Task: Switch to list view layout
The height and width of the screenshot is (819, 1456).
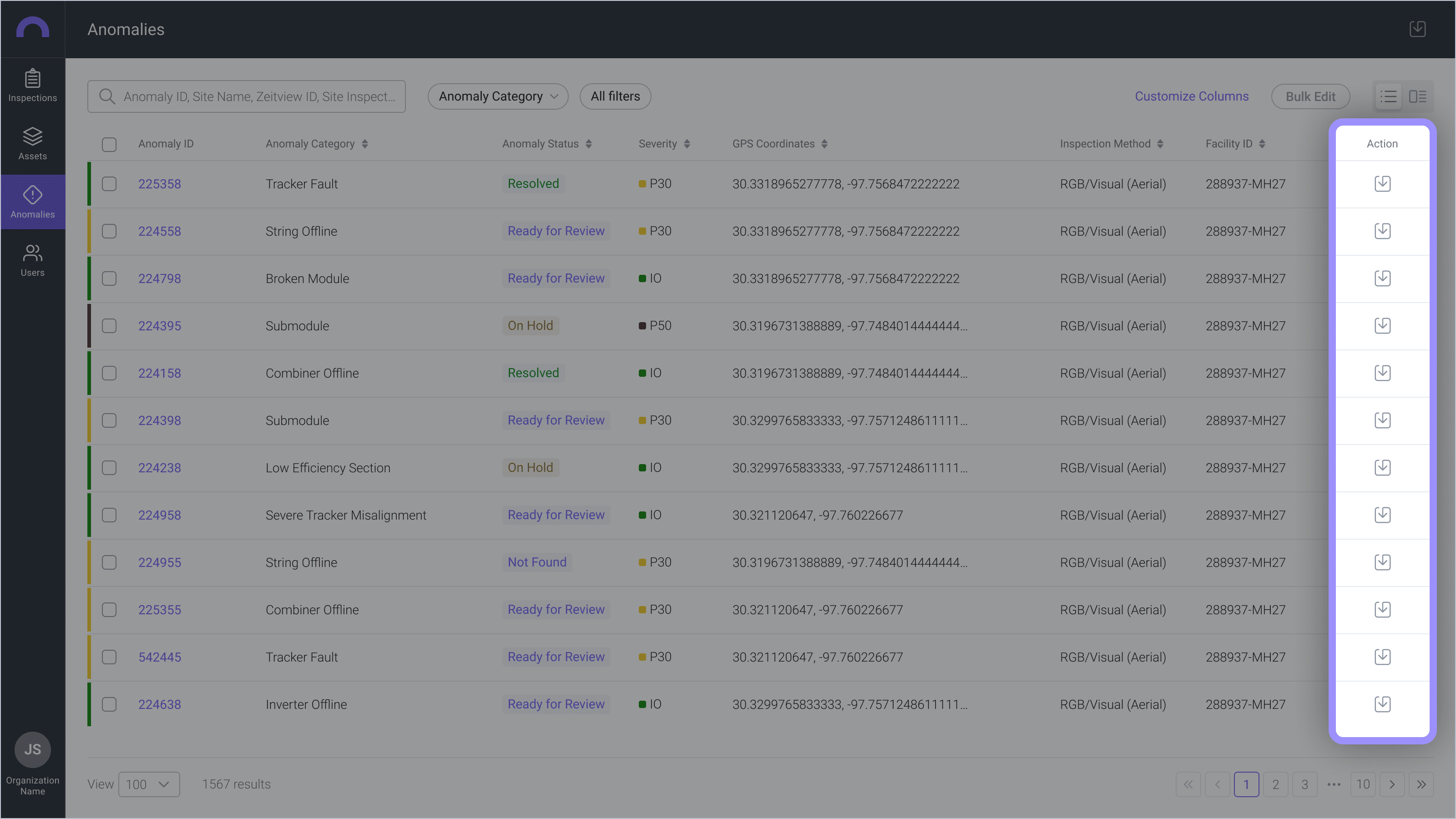Action: (x=1389, y=96)
